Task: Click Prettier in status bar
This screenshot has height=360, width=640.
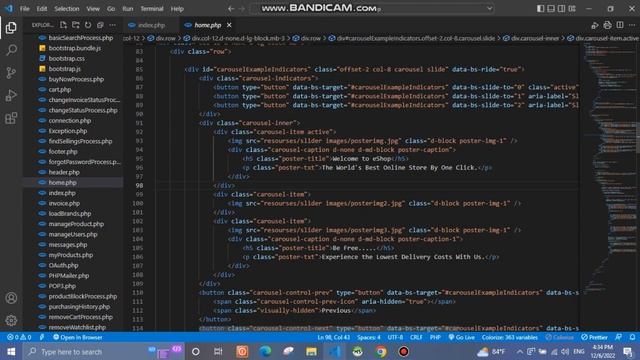Action: pyautogui.click(x=595, y=337)
